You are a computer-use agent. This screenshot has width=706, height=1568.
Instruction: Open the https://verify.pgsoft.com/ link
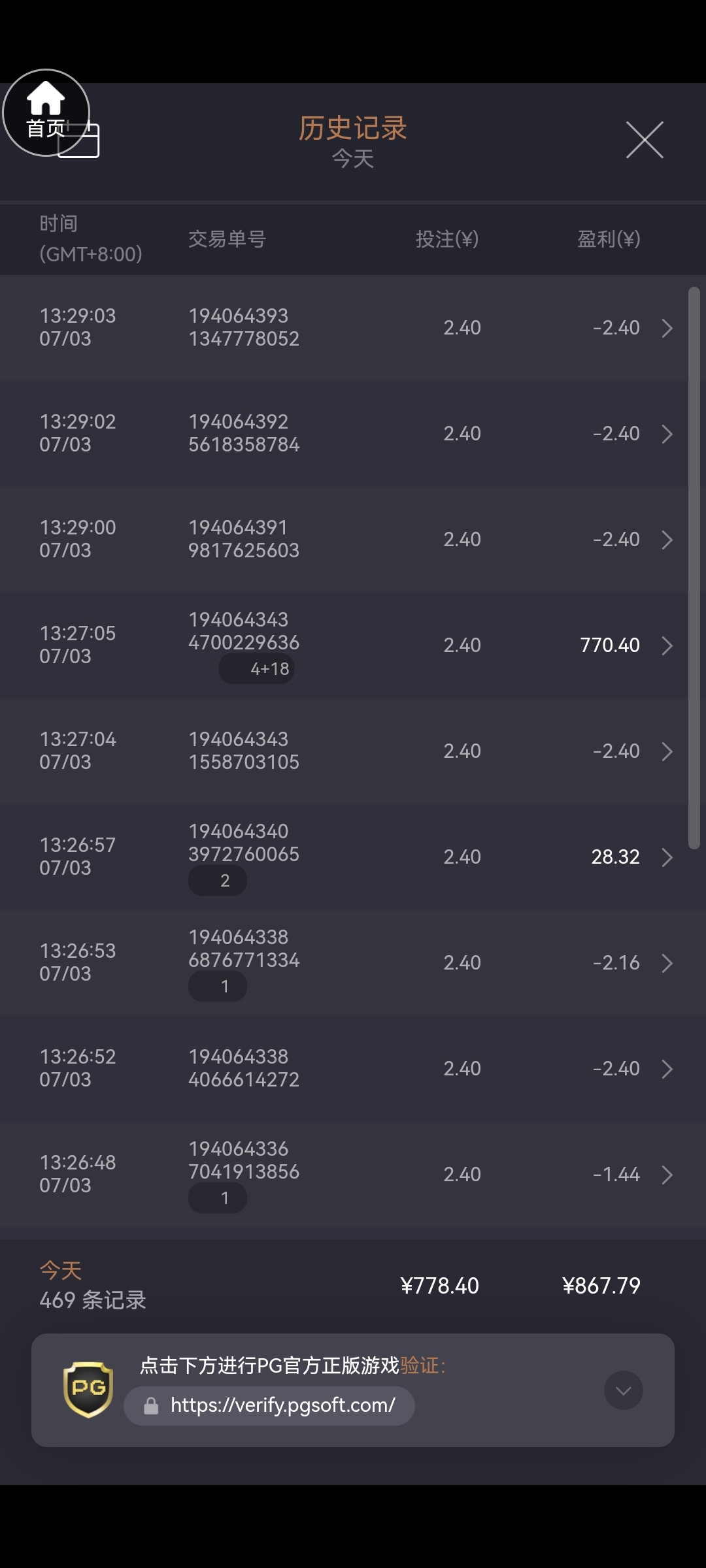point(282,1405)
